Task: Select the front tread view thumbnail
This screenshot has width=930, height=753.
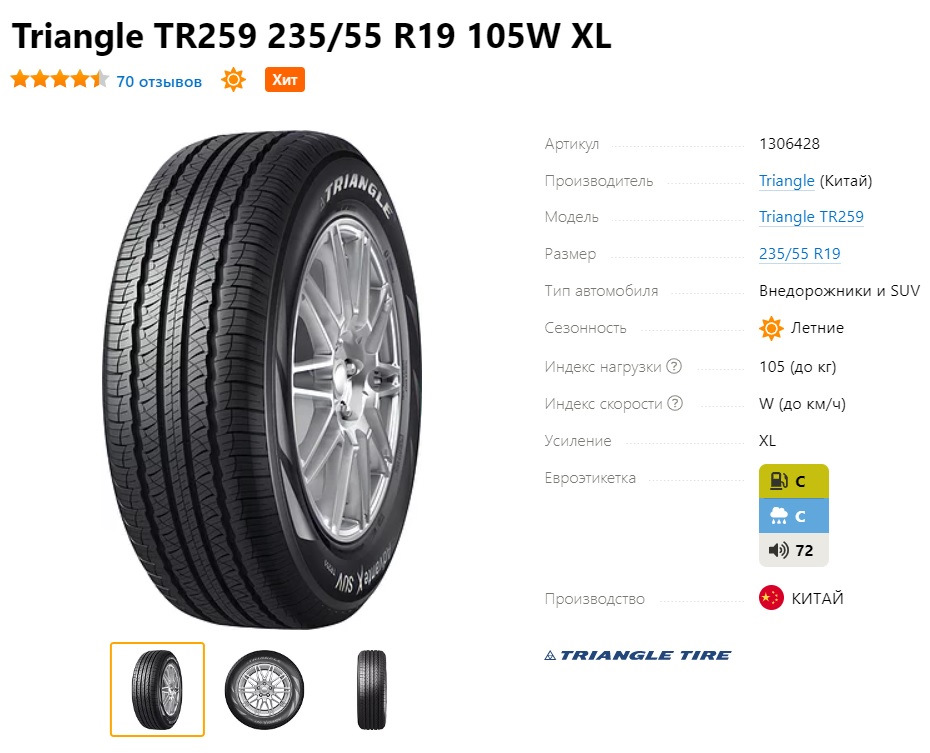Action: tap(372, 690)
